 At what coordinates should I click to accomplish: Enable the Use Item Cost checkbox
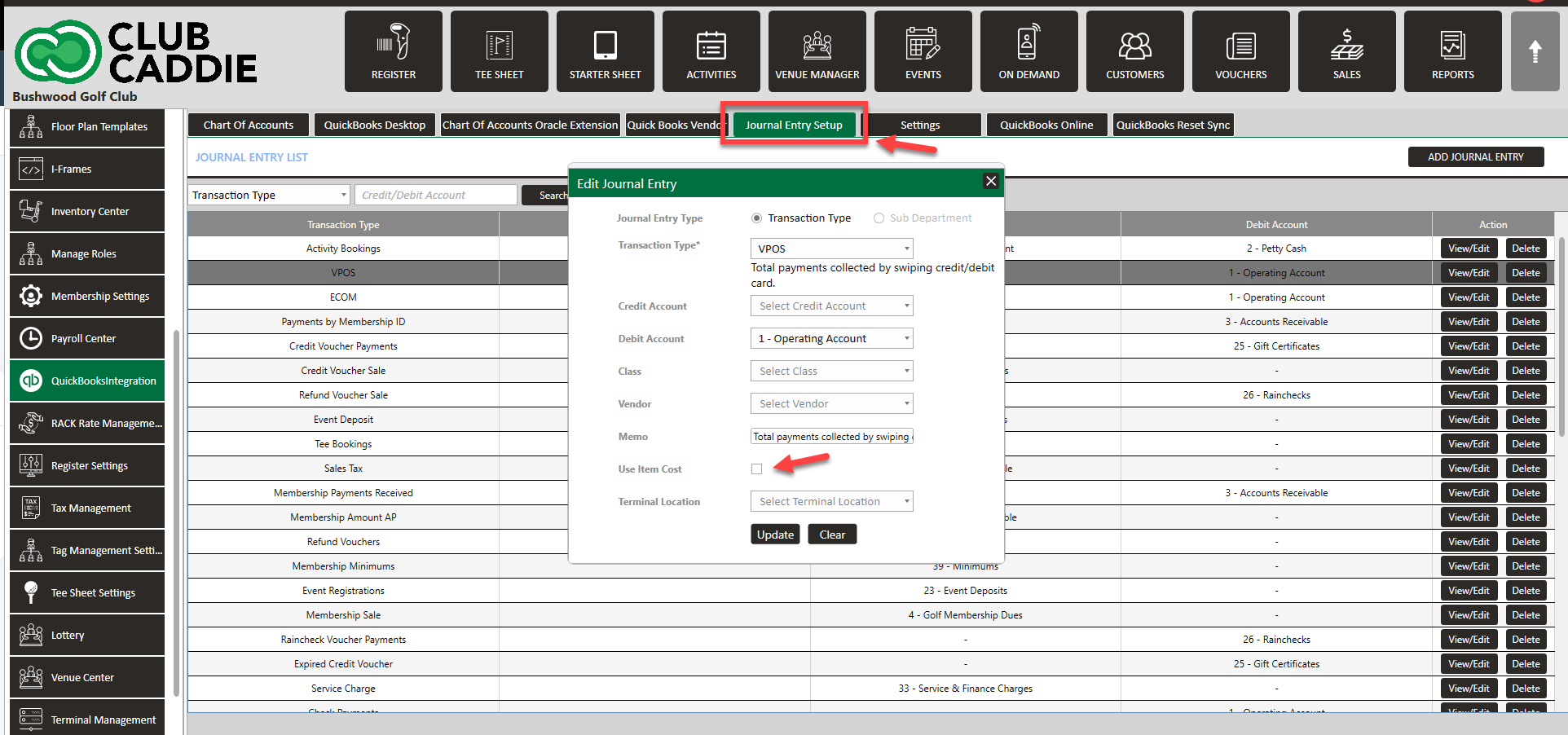click(x=757, y=469)
